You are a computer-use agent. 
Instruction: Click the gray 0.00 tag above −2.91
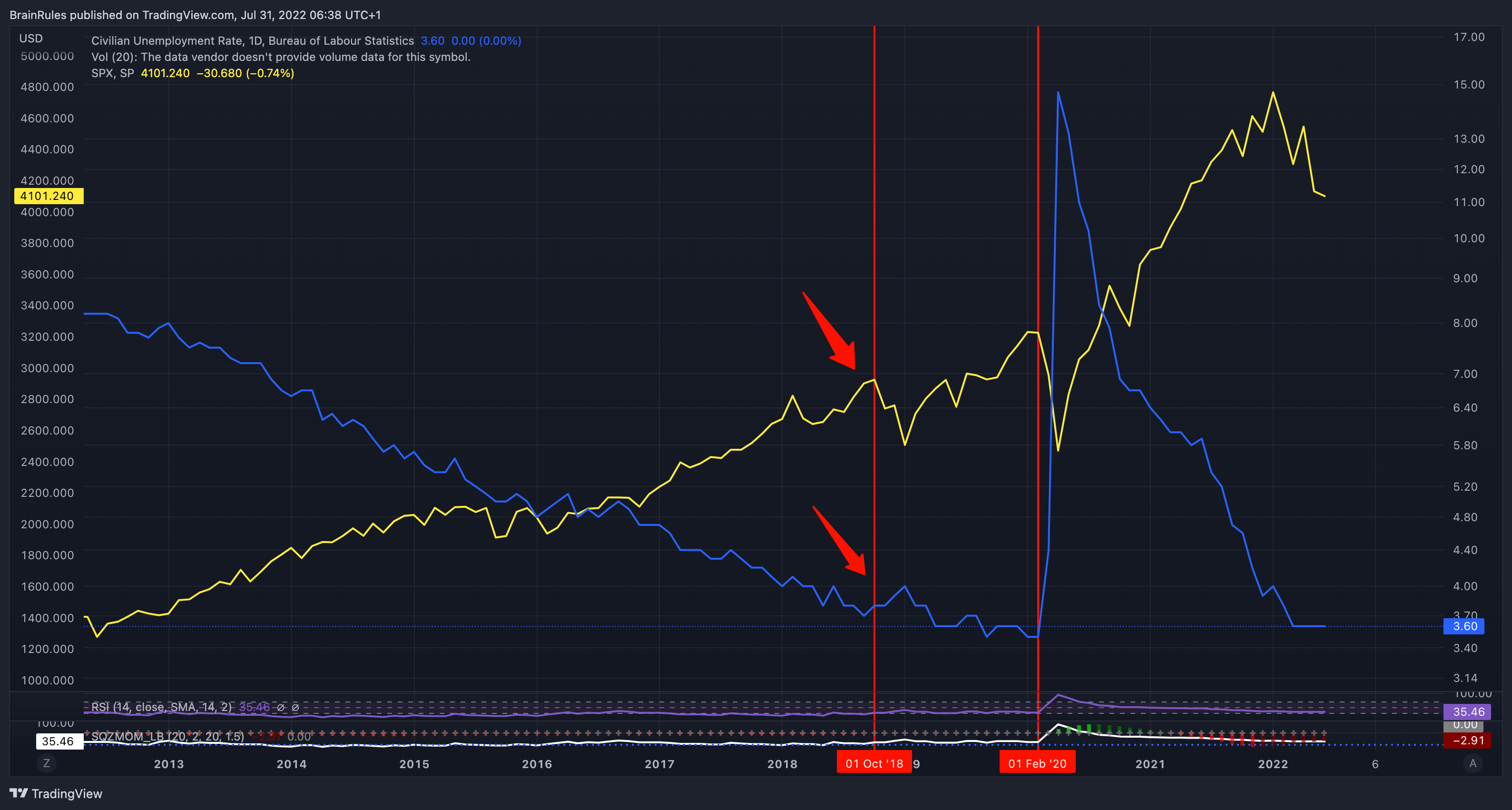1463,725
